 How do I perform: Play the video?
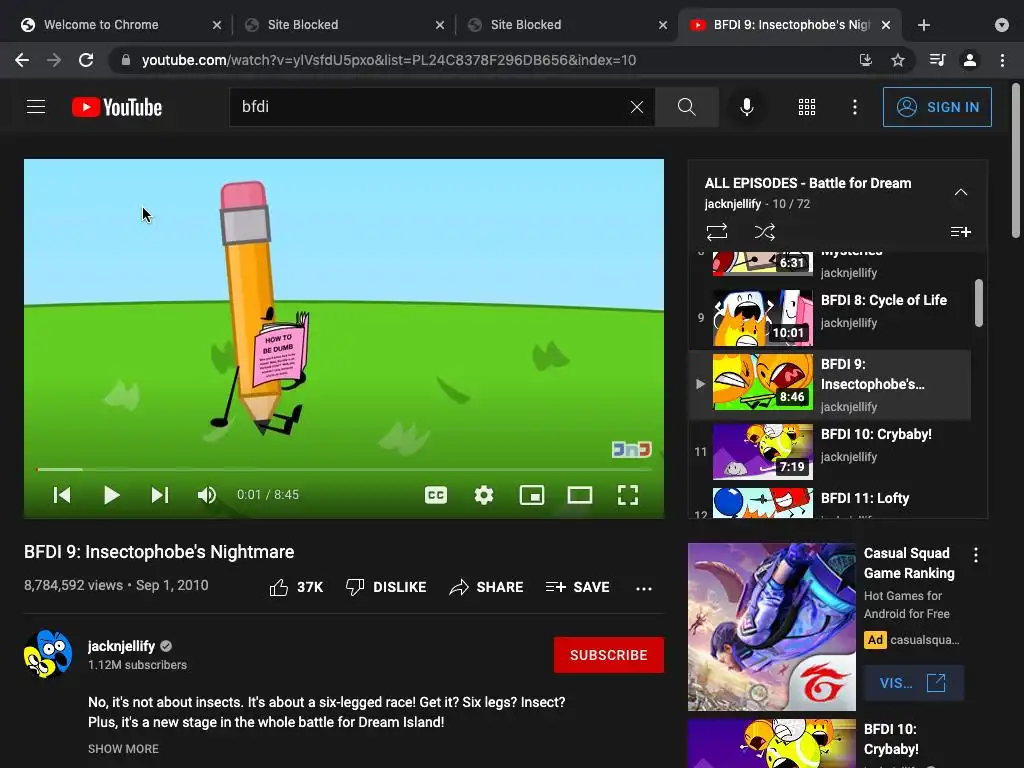tap(112, 495)
